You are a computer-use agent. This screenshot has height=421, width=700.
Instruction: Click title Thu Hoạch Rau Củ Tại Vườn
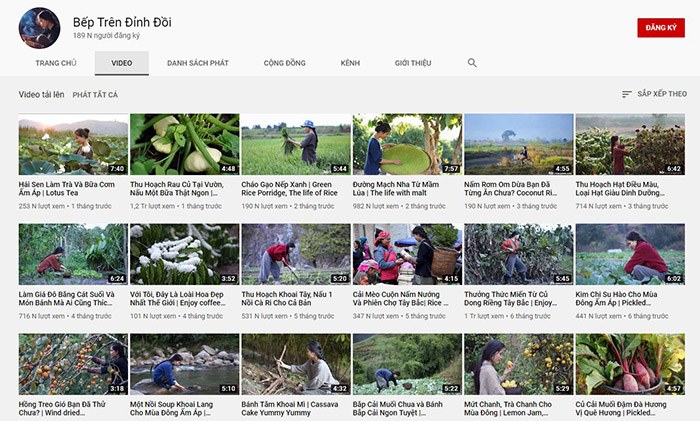click(x=177, y=188)
